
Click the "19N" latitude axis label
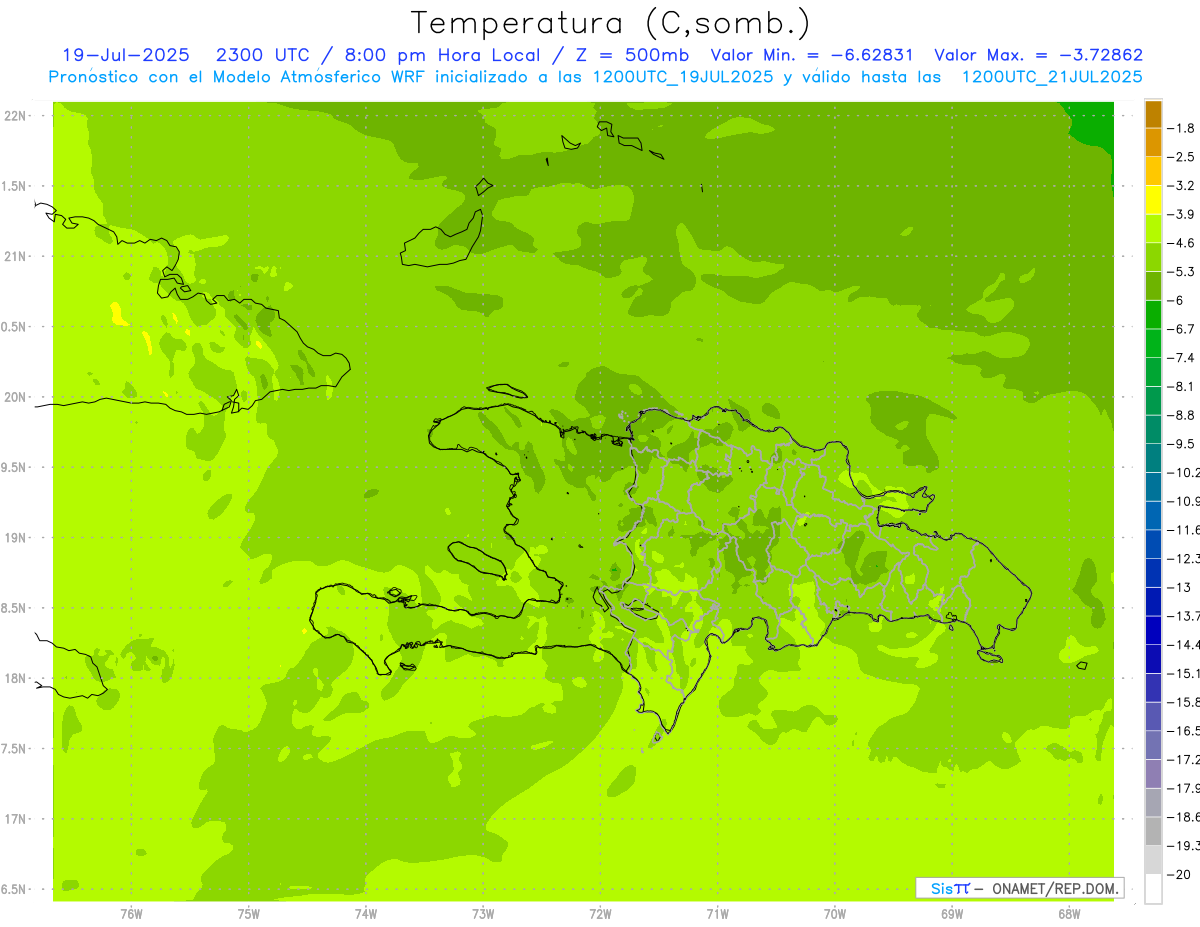pyautogui.click(x=15, y=538)
